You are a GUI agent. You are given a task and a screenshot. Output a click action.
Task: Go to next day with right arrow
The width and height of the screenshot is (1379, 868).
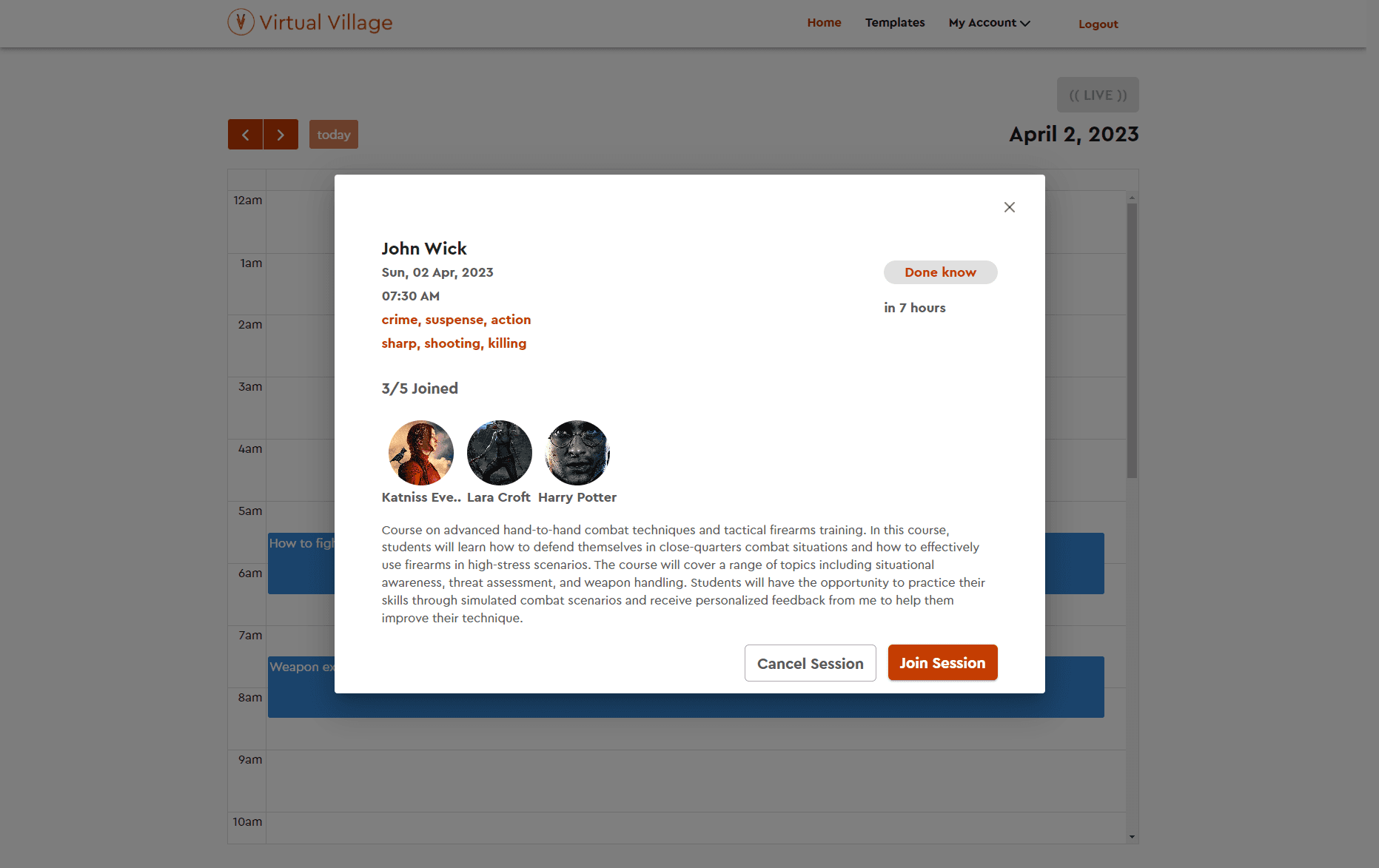[x=281, y=135]
